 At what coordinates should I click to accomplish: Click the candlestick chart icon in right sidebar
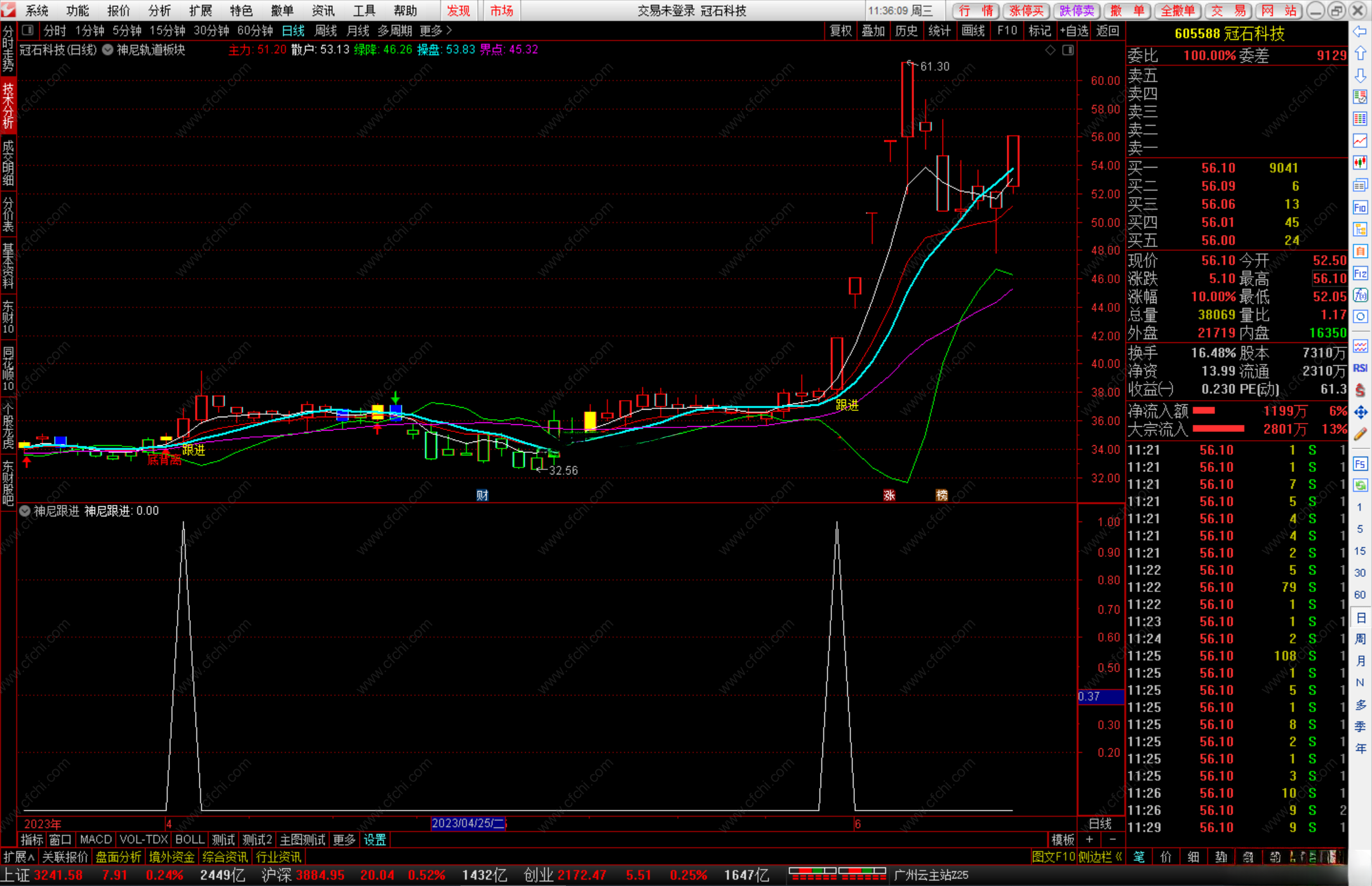pyautogui.click(x=1360, y=163)
